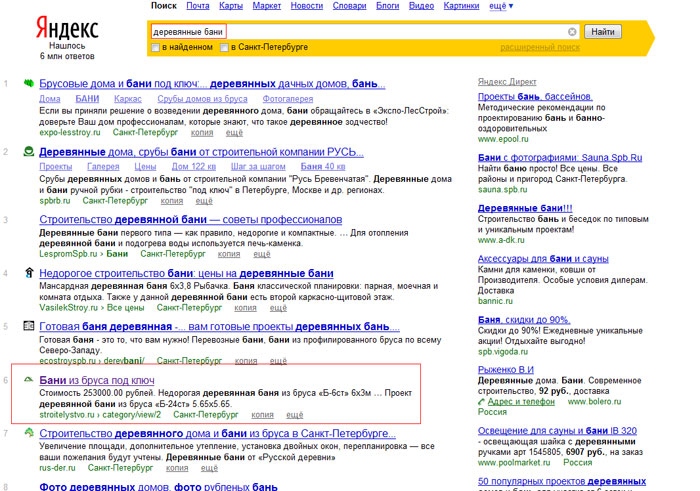Open cached 'копия' of expo-lesstroy.ru result

(202, 133)
